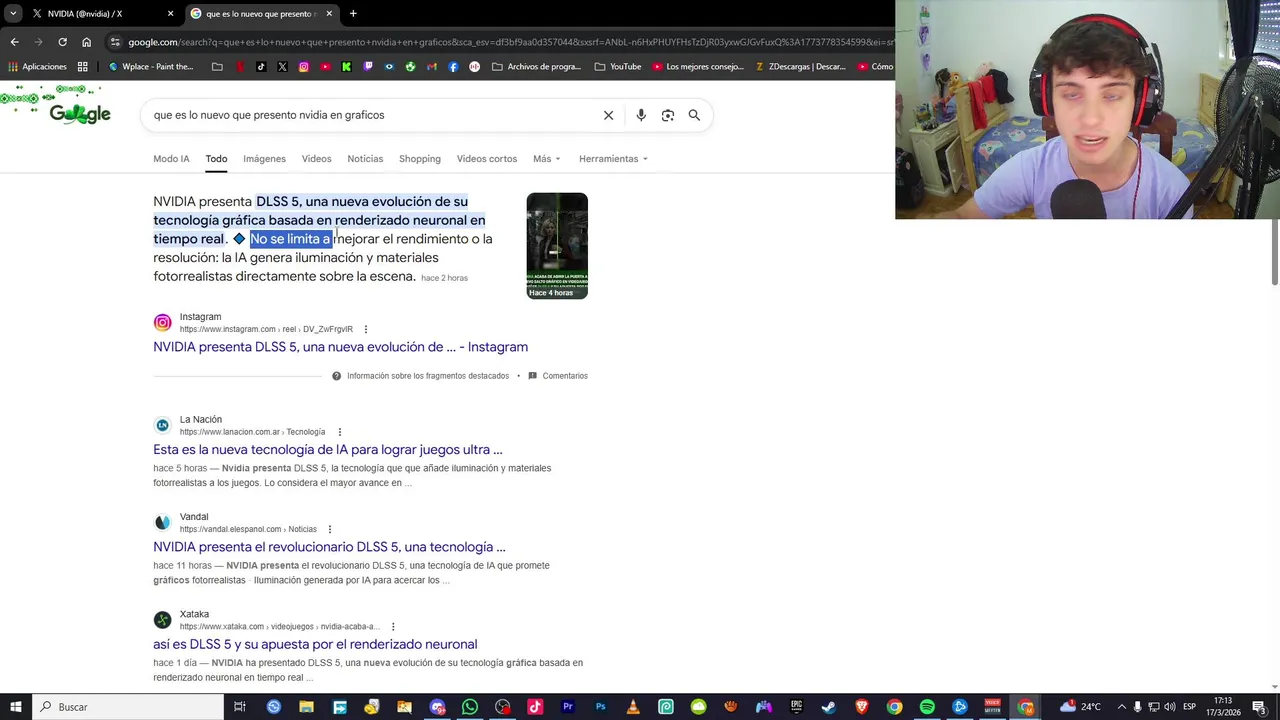Switch to Noticias tab
1280x720 pixels.
(365, 159)
